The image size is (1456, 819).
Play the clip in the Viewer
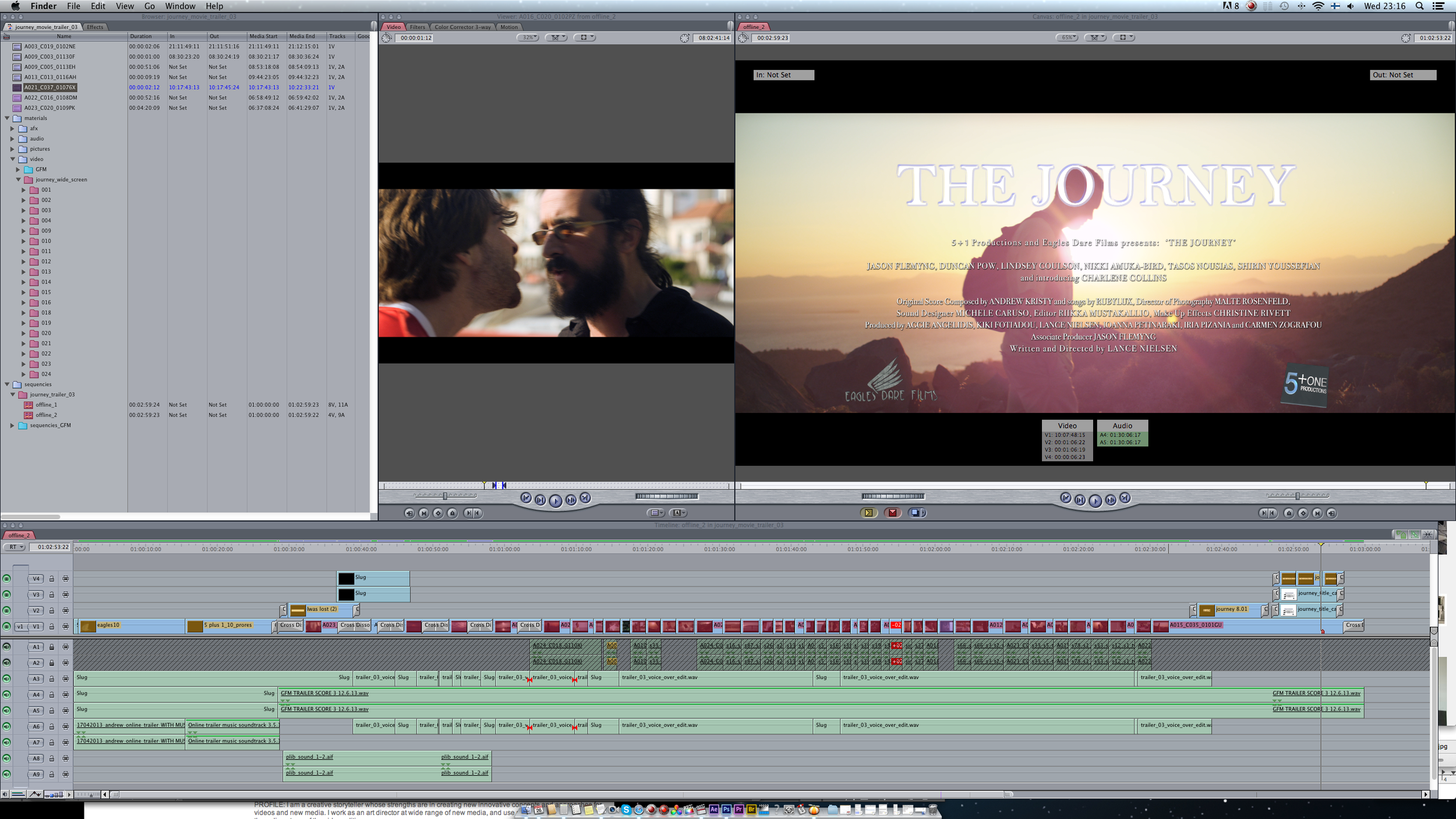(556, 500)
